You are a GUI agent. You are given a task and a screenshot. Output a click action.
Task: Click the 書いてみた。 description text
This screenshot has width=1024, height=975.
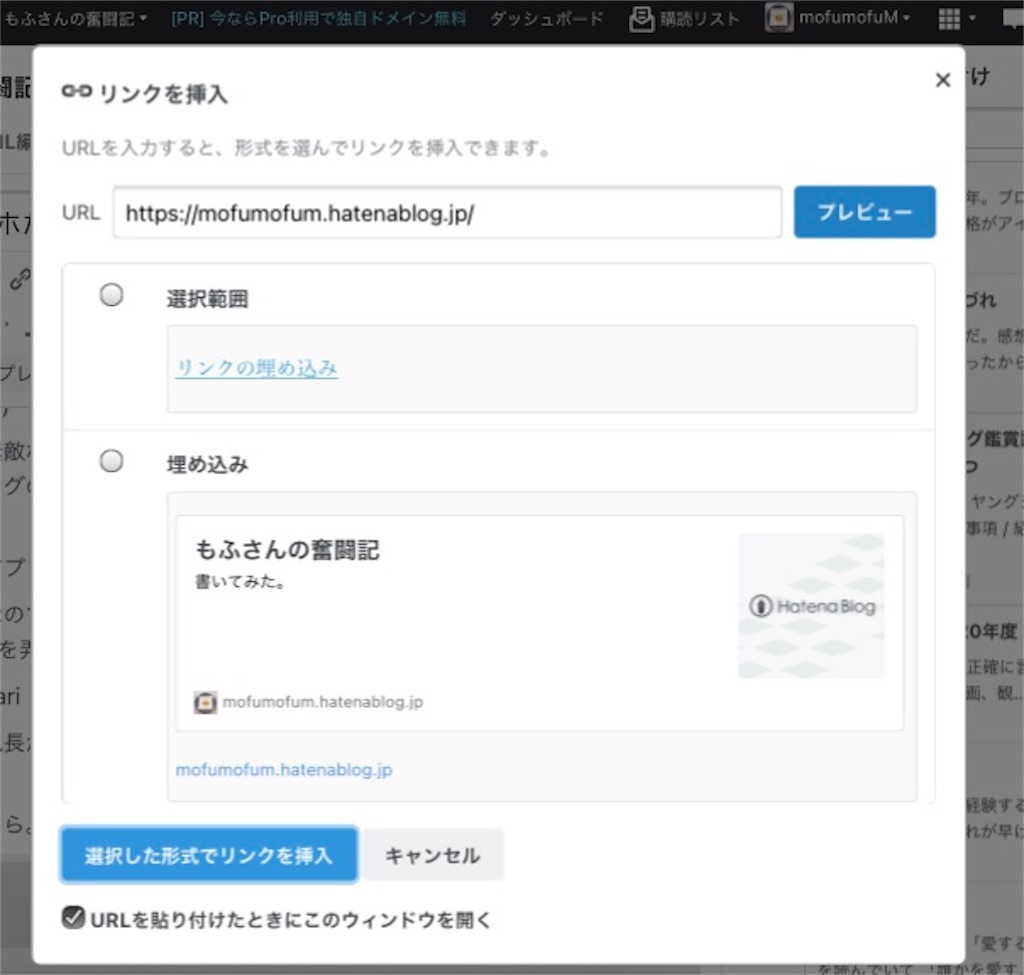point(240,581)
